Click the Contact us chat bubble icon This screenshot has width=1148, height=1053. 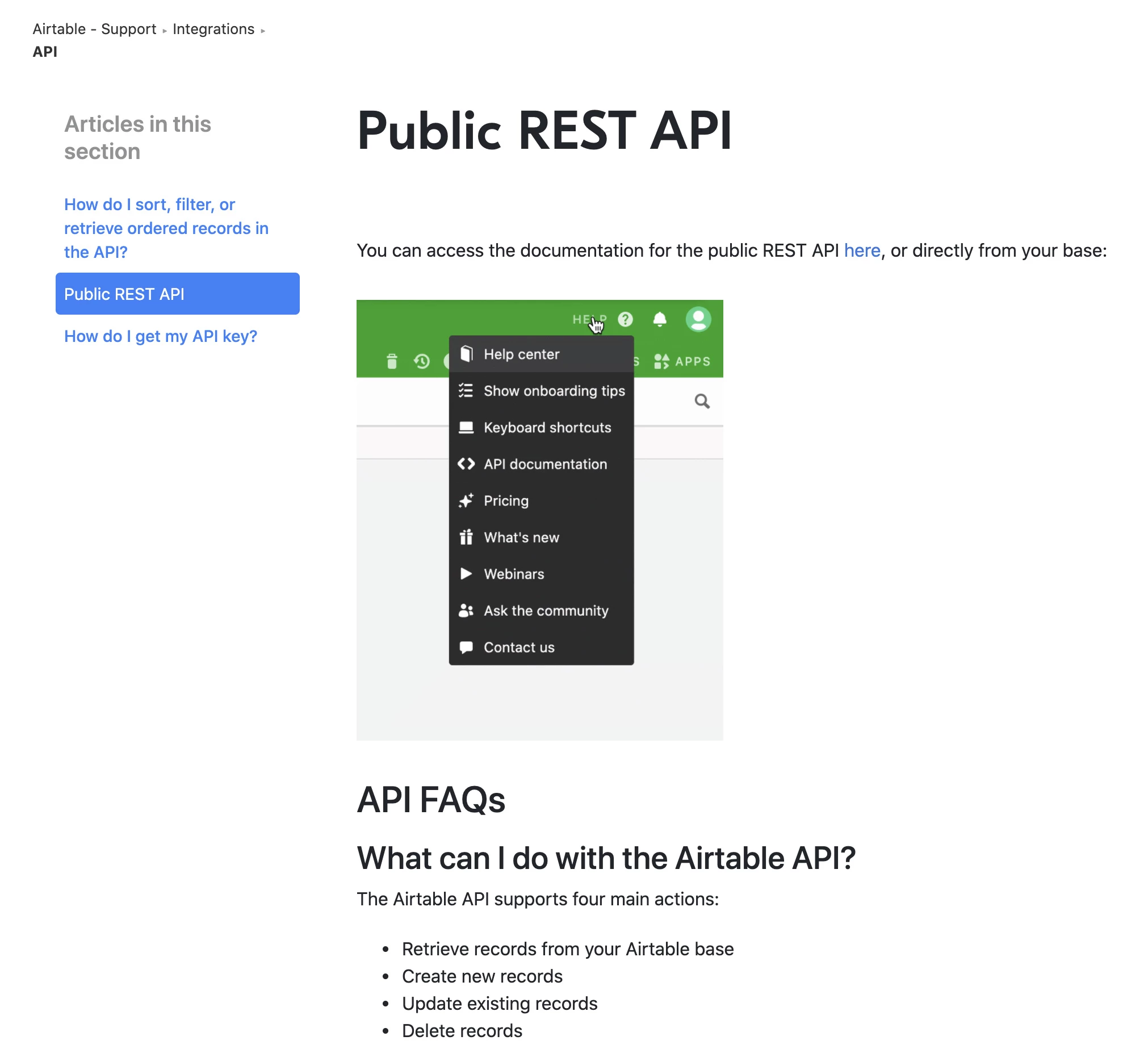click(466, 647)
